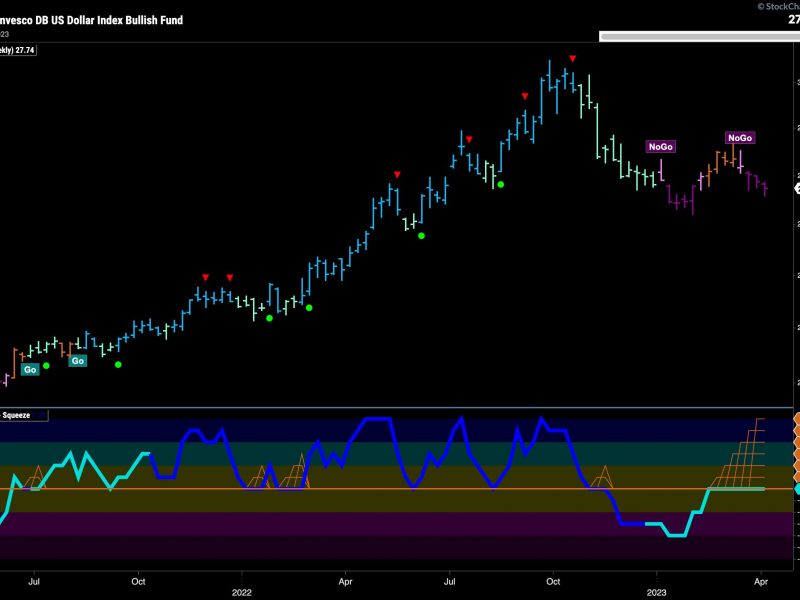This screenshot has height=600, width=800.
Task: Click the NoGo flag near March 2023
Action: tap(740, 138)
